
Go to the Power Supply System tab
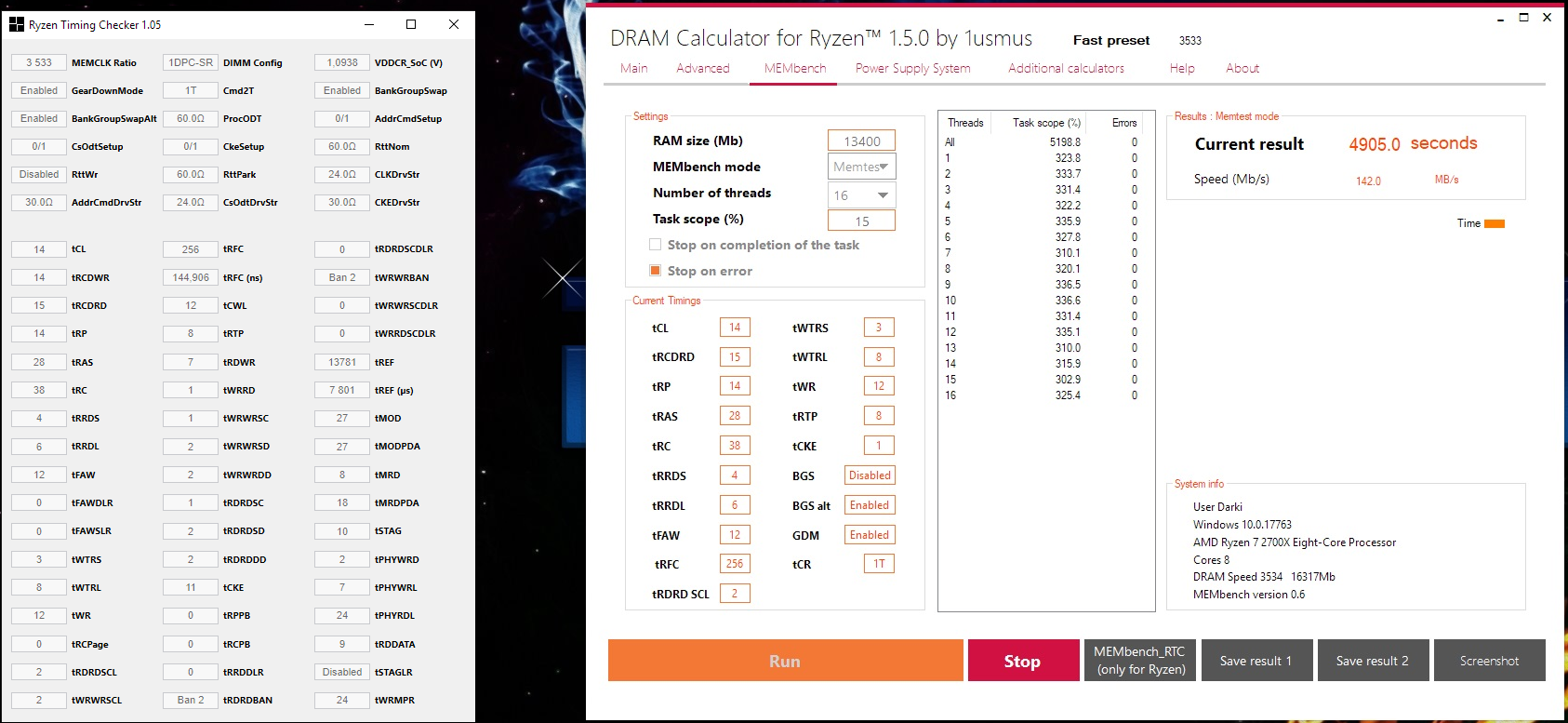[913, 68]
